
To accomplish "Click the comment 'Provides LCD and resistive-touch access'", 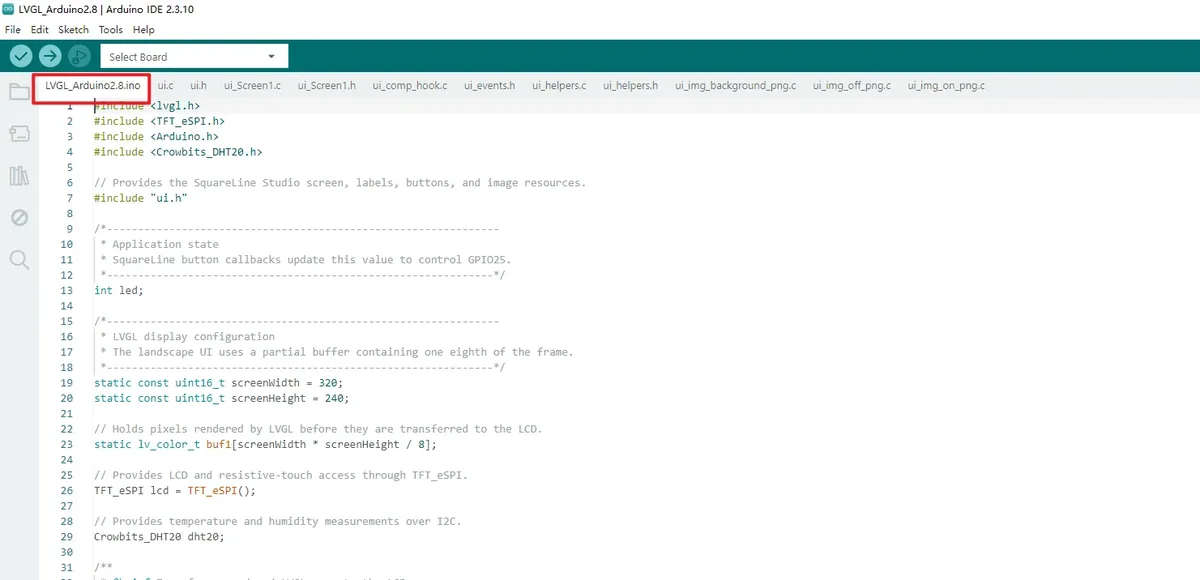I will click(281, 475).
